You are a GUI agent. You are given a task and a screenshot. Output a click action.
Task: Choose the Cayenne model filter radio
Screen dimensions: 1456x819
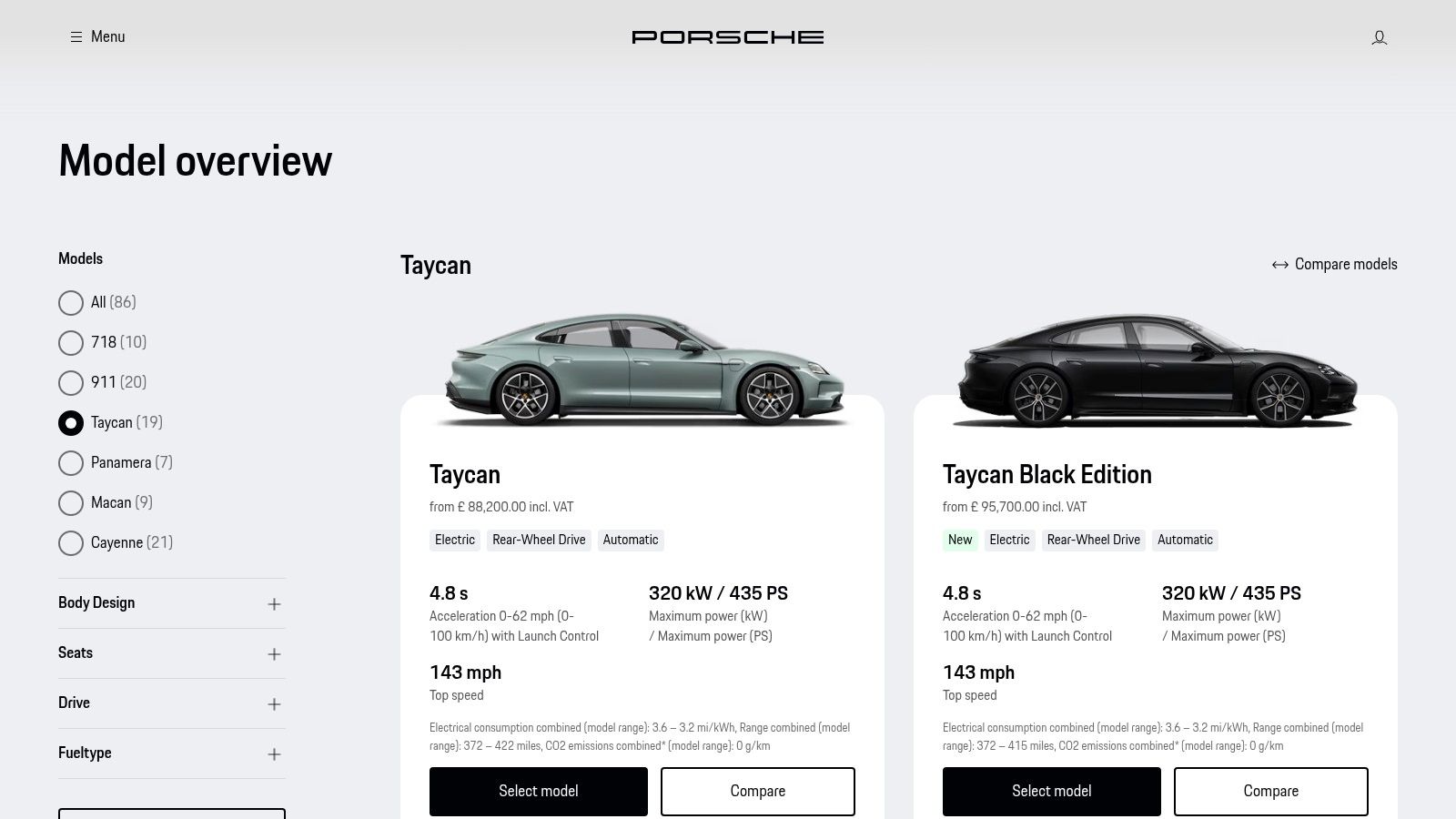[x=71, y=543]
